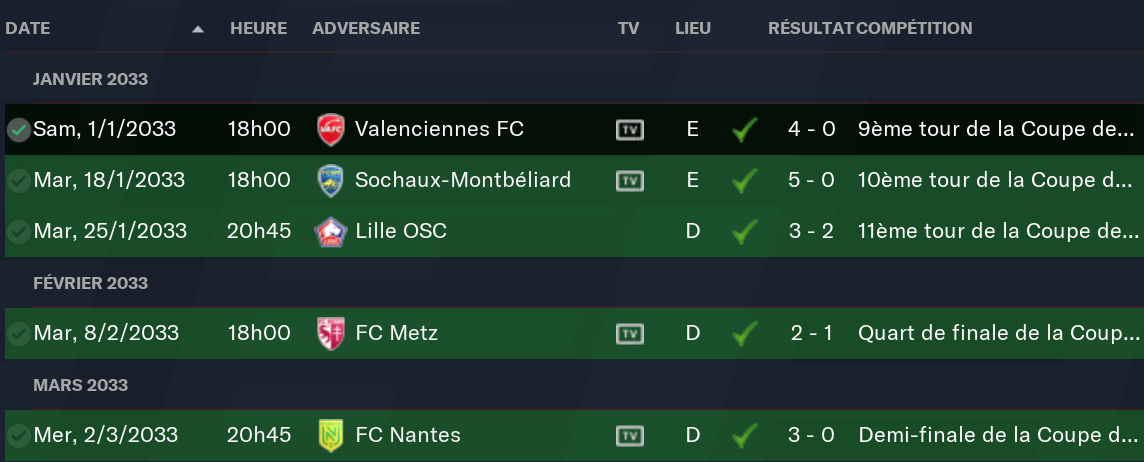Viewport: 1144px width, 462px height.
Task: Open the 3 - 2 result against Lille
Action: (811, 232)
